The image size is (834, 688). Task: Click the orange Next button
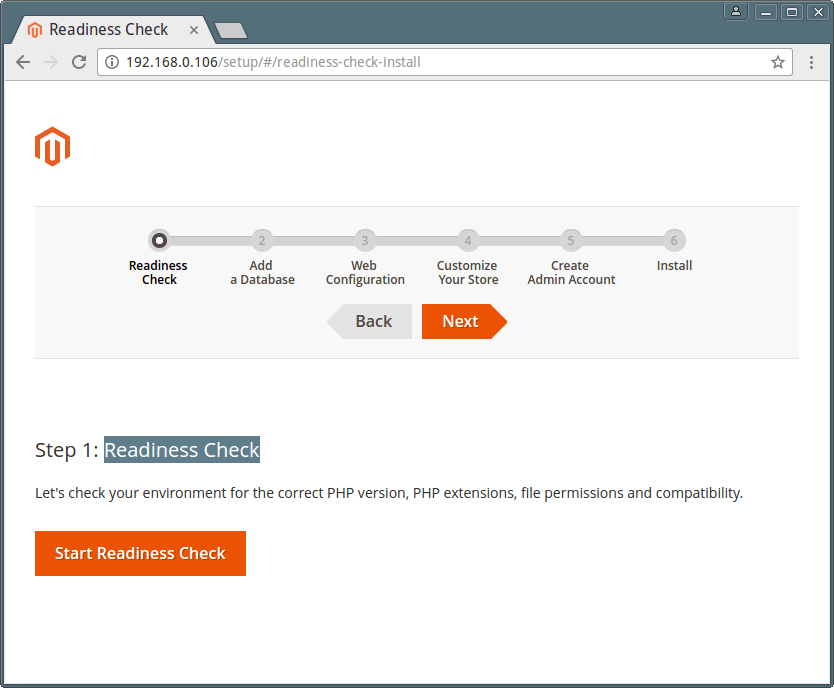[x=464, y=321]
